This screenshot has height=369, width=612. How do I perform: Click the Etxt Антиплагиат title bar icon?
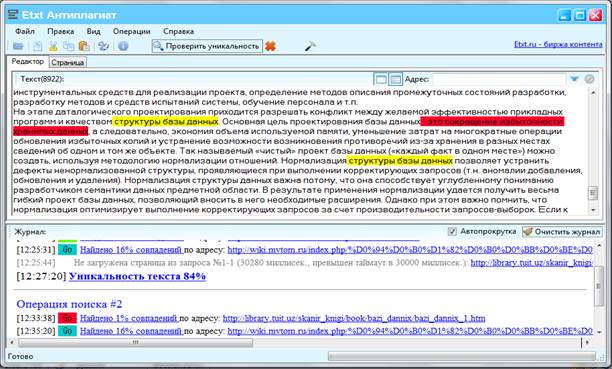[x=13, y=15]
